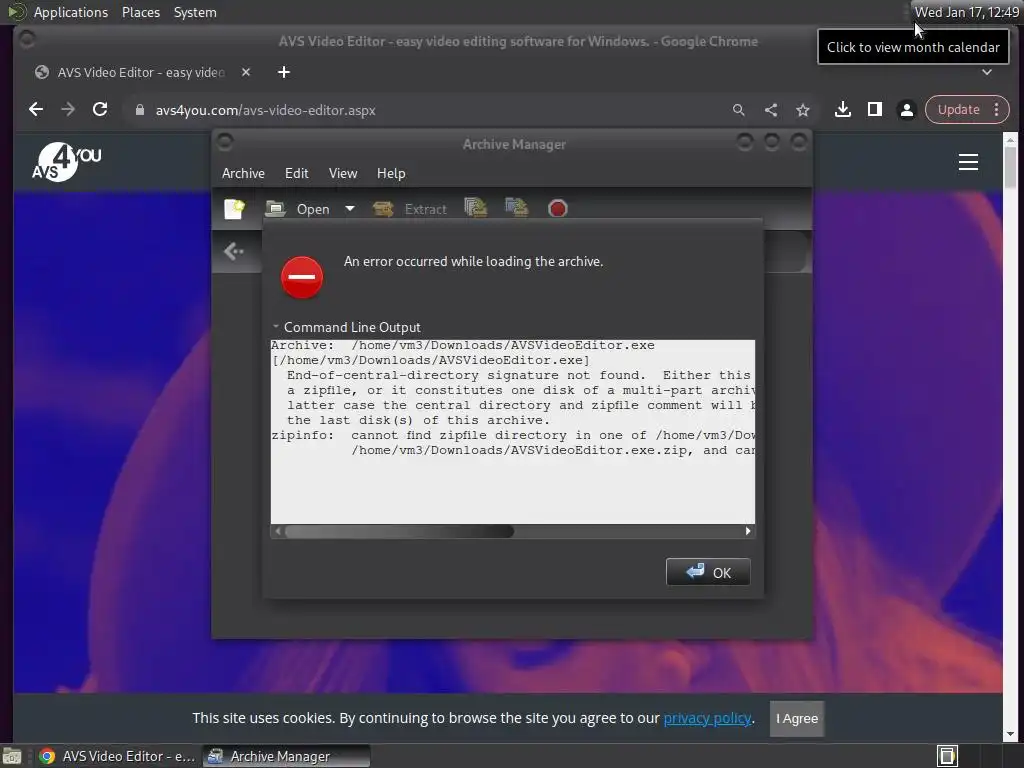Image resolution: width=1024 pixels, height=768 pixels.
Task: Click OK to dismiss the error dialog
Action: (708, 572)
